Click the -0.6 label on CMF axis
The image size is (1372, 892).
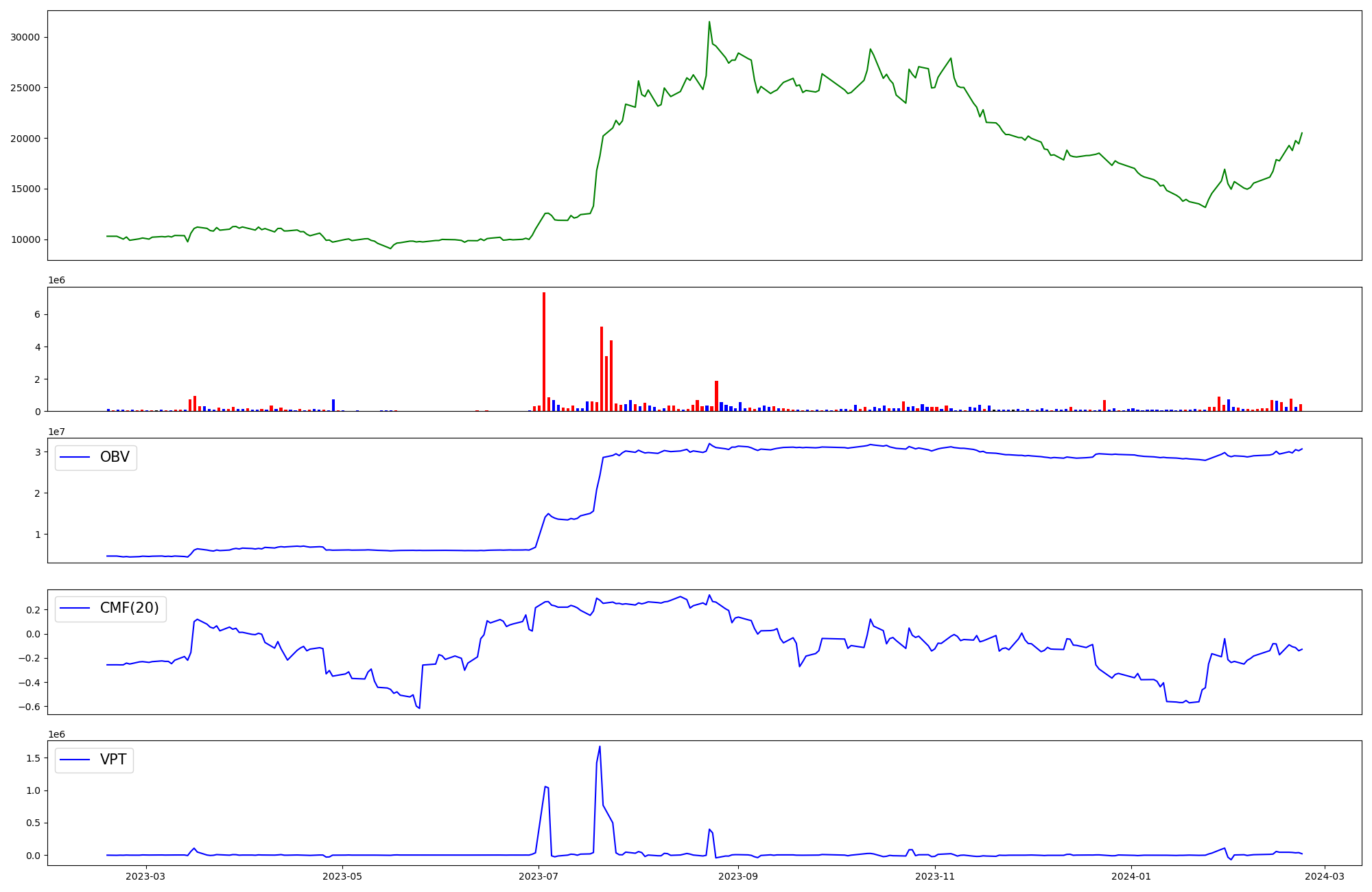pyautogui.click(x=29, y=707)
